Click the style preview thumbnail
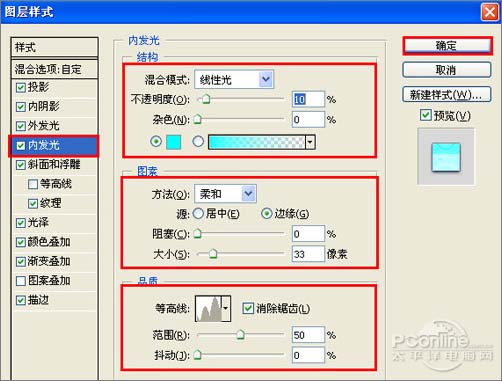This screenshot has height=381, width=502. 446,157
